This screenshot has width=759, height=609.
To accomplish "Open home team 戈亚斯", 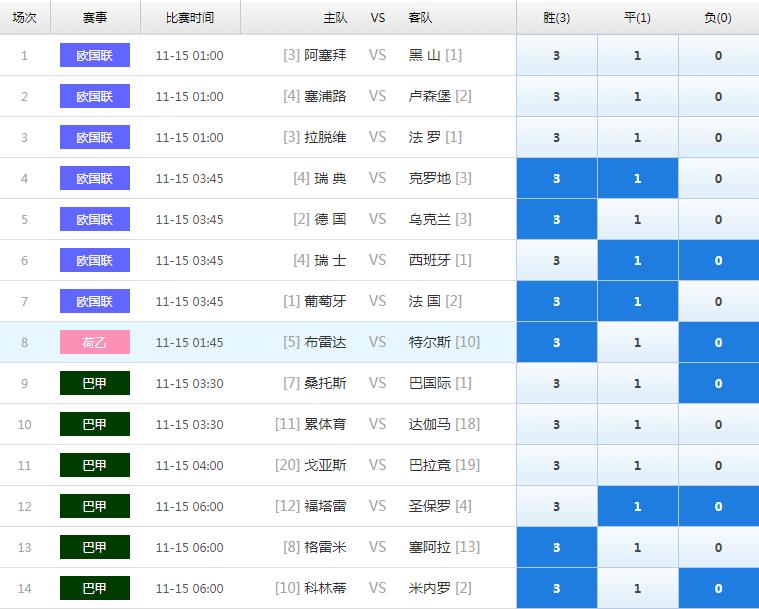I will pyautogui.click(x=325, y=465).
